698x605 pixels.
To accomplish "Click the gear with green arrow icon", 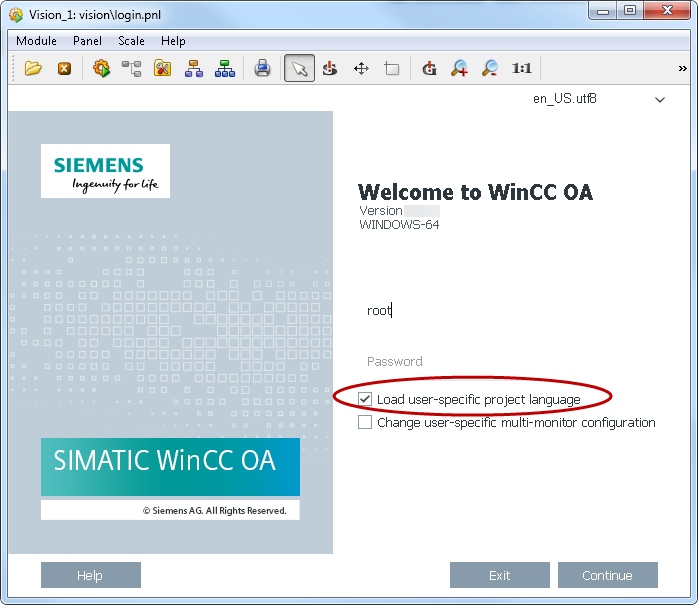I will [x=101, y=68].
